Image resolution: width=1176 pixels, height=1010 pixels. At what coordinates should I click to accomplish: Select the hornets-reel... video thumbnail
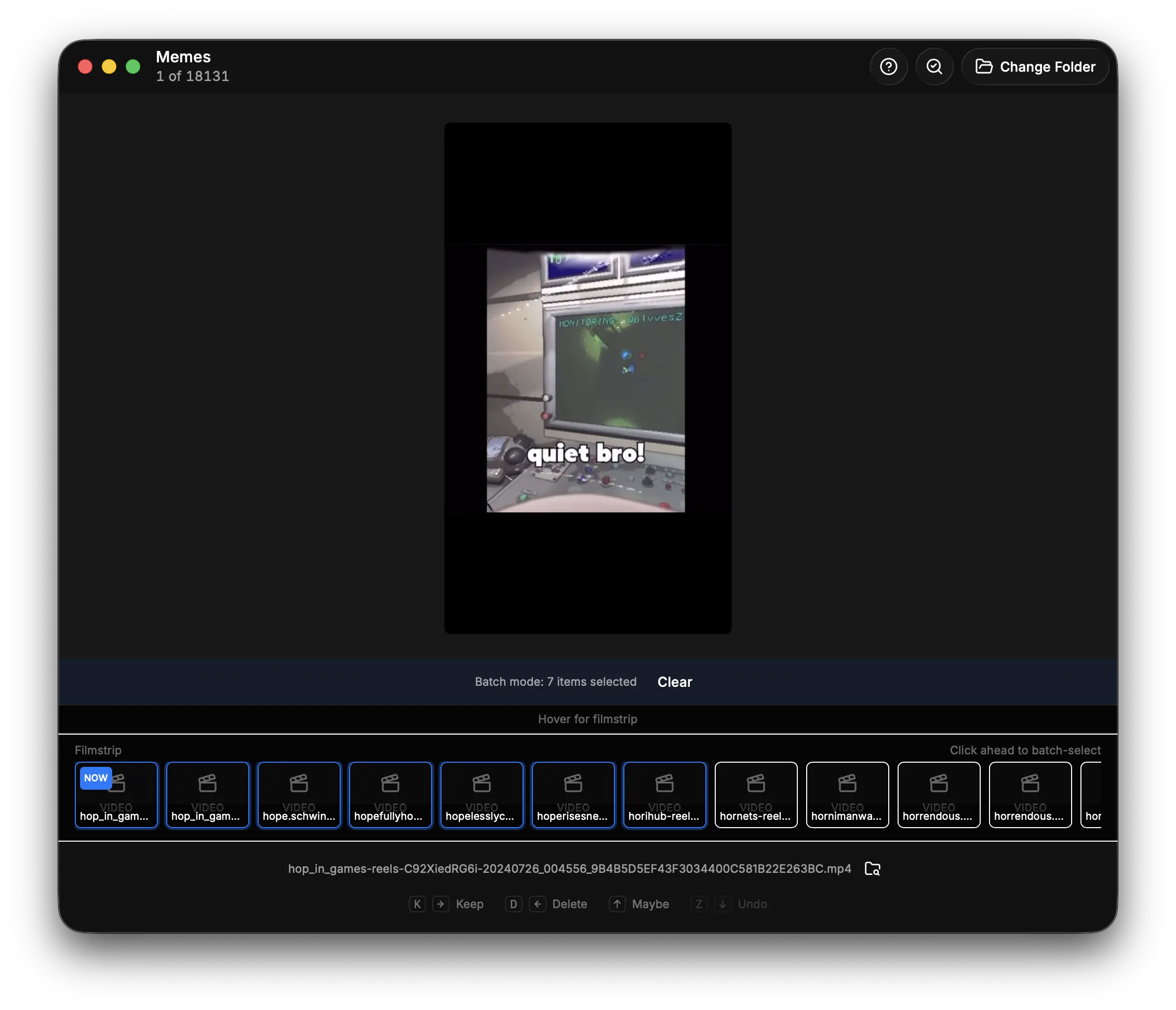[755, 794]
